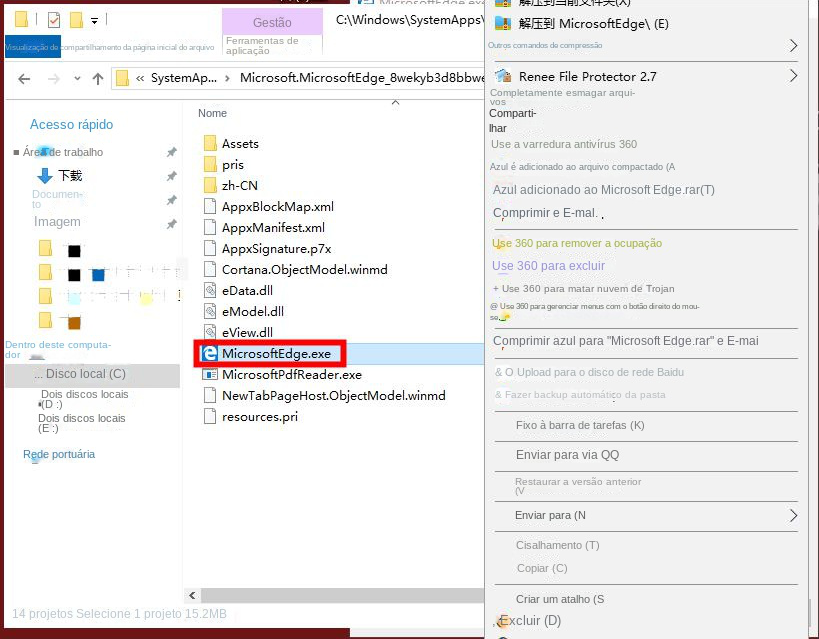Expand the Enviar para (N submenu arrow
The width and height of the screenshot is (819, 639).
pyautogui.click(x=793, y=516)
